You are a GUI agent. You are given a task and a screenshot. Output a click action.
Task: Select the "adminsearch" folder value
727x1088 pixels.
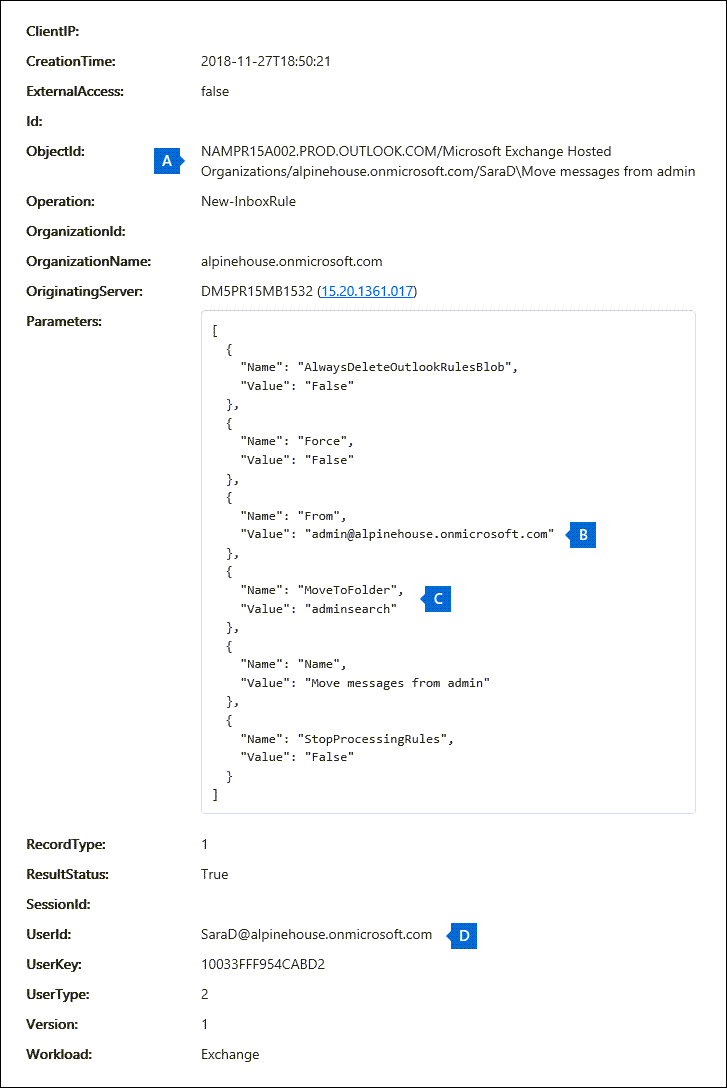(x=350, y=609)
